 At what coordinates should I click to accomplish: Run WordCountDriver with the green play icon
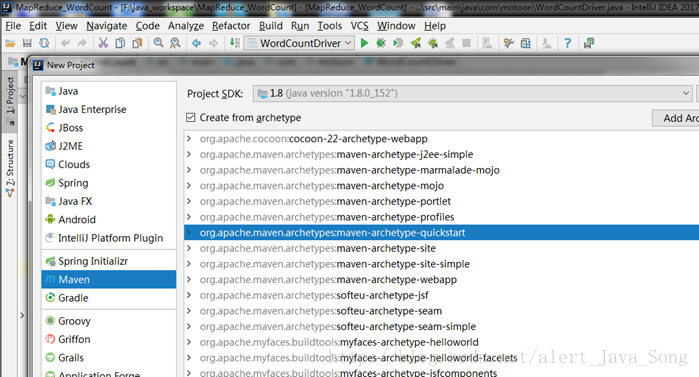[364, 43]
